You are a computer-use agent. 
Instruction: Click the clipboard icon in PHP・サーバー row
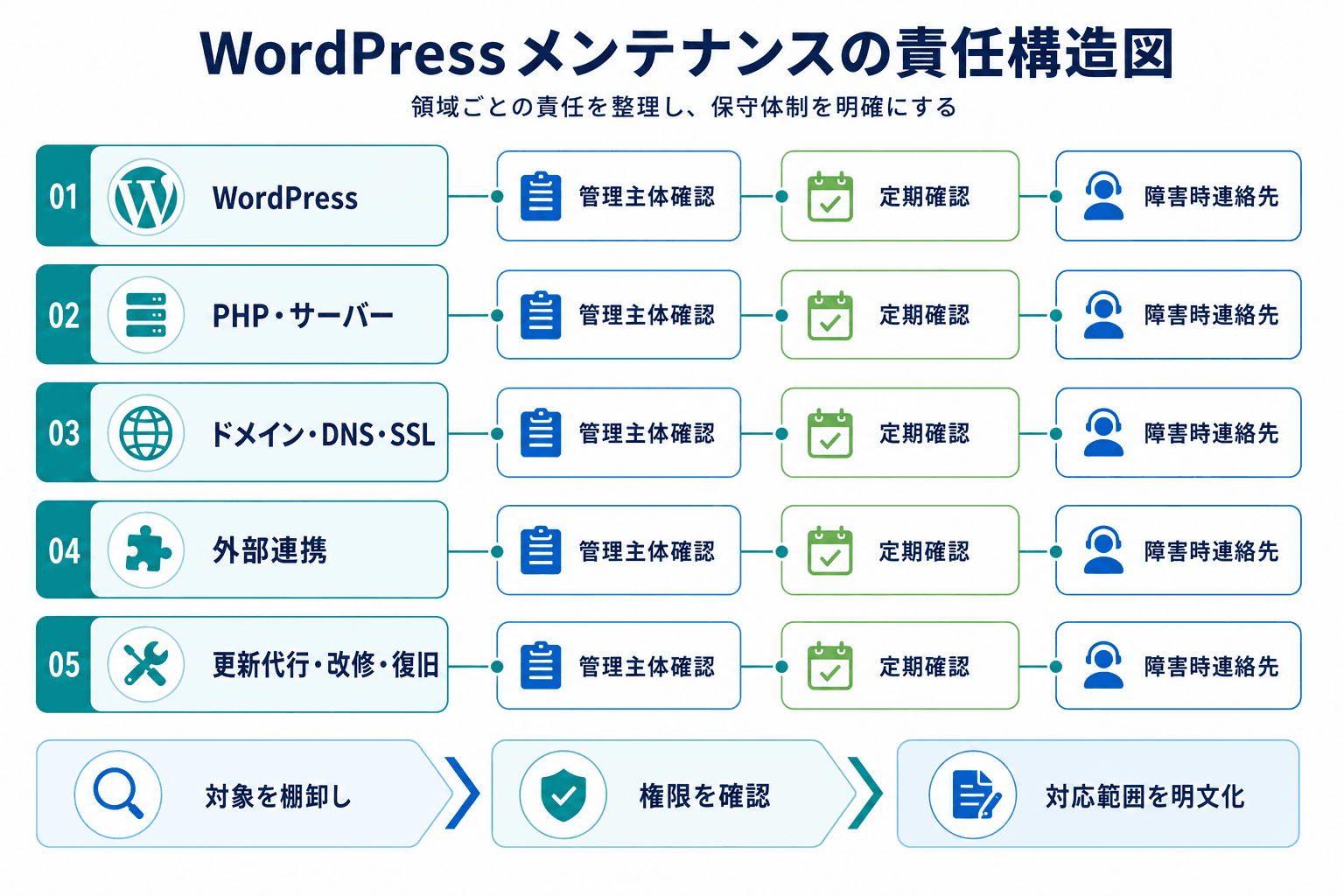pyautogui.click(x=541, y=315)
